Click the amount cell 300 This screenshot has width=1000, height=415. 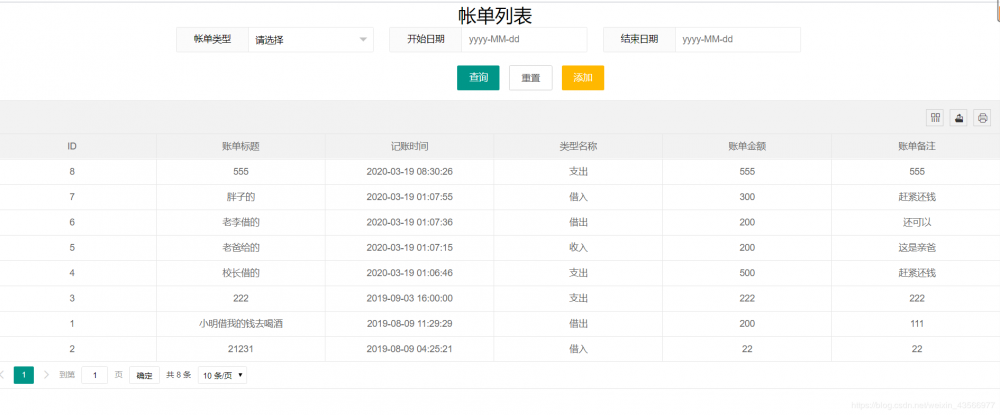click(x=747, y=197)
